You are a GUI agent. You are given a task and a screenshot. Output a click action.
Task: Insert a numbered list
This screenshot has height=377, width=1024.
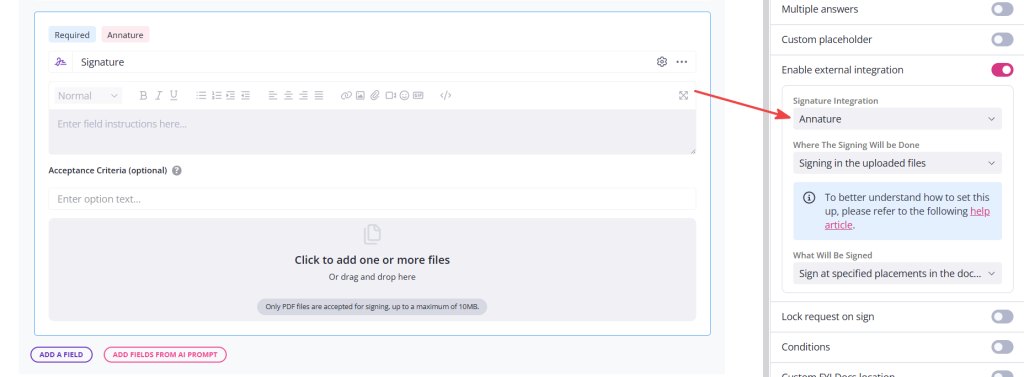click(217, 95)
